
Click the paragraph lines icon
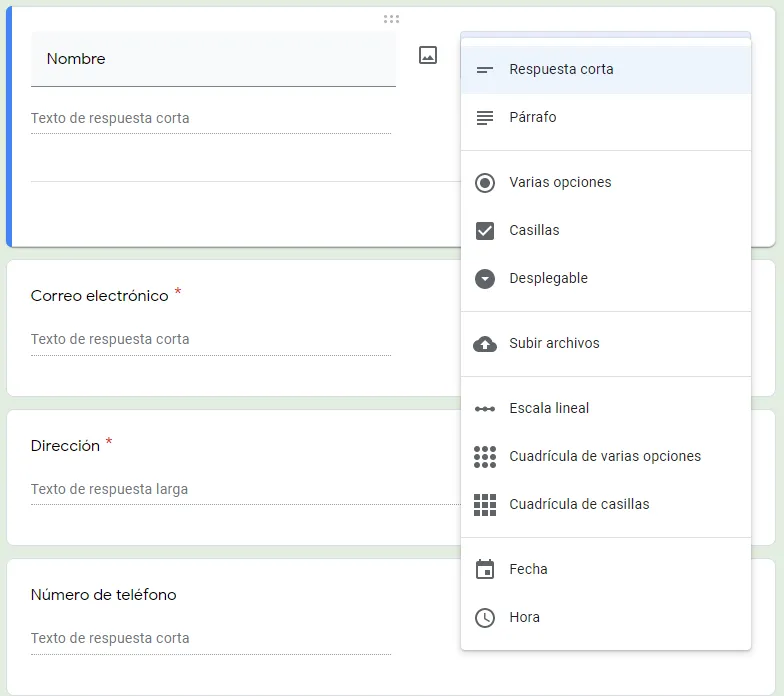(484, 118)
